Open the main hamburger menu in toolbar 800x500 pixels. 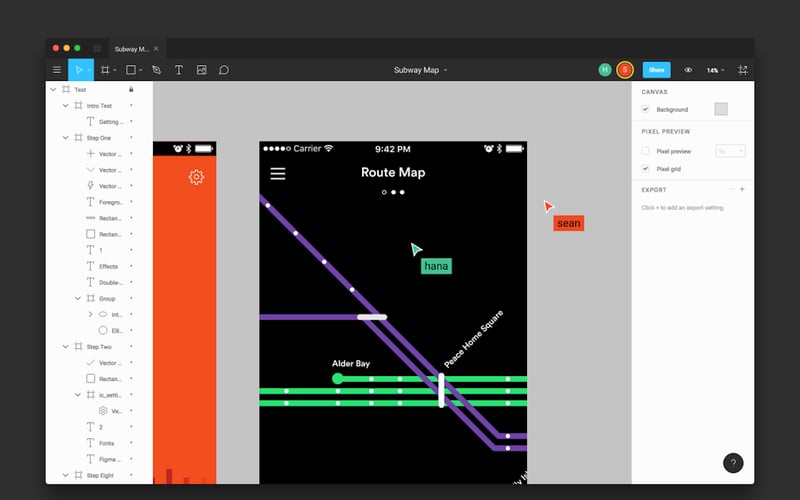coord(57,70)
